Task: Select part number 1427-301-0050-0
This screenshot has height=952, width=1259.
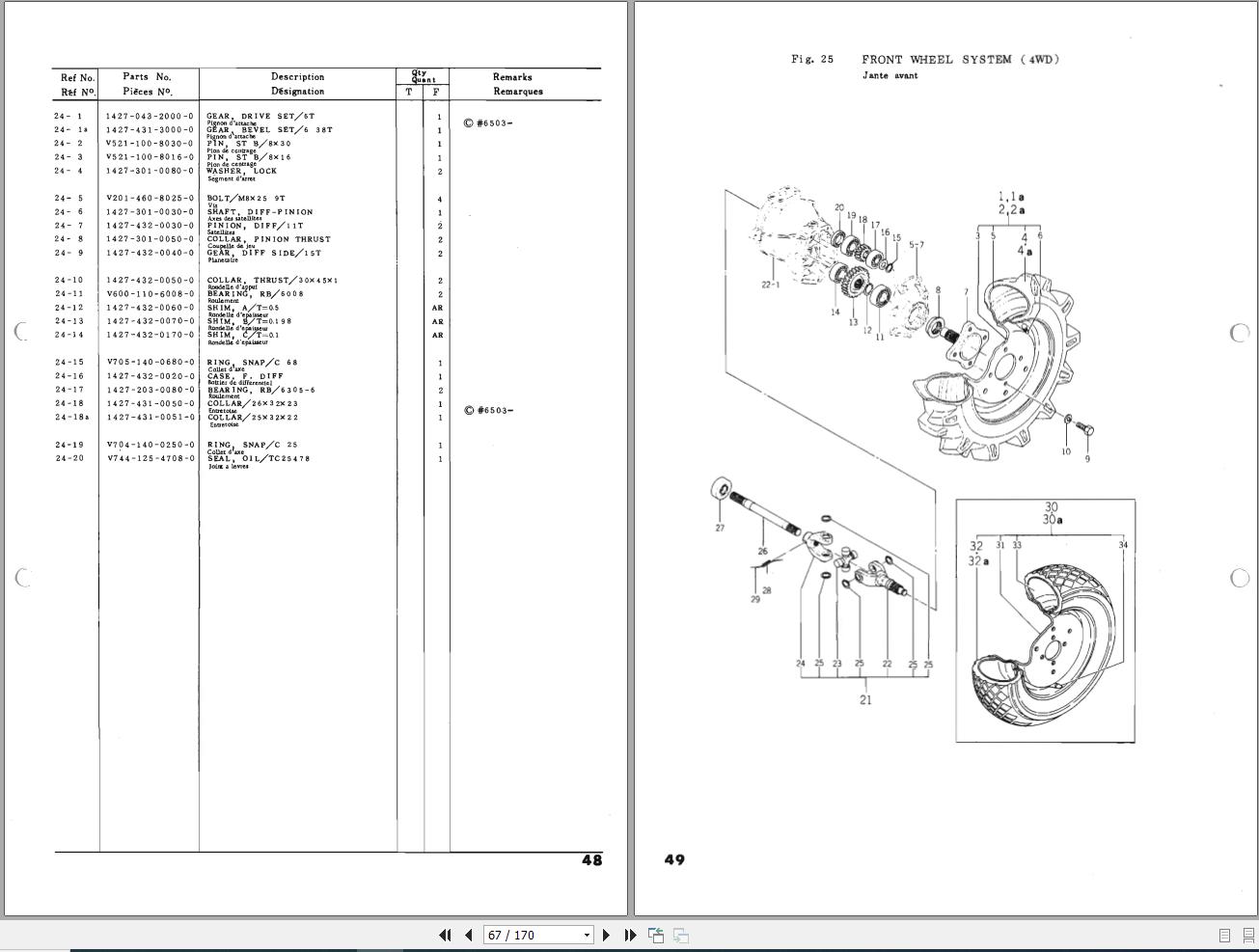Action: (150, 239)
